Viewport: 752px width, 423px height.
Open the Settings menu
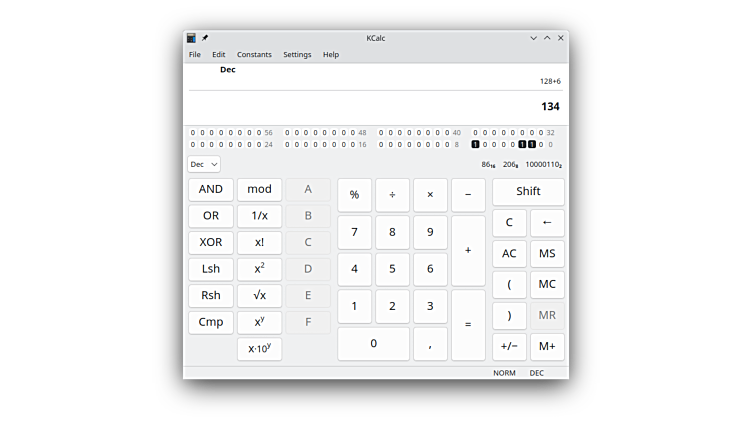coord(297,55)
